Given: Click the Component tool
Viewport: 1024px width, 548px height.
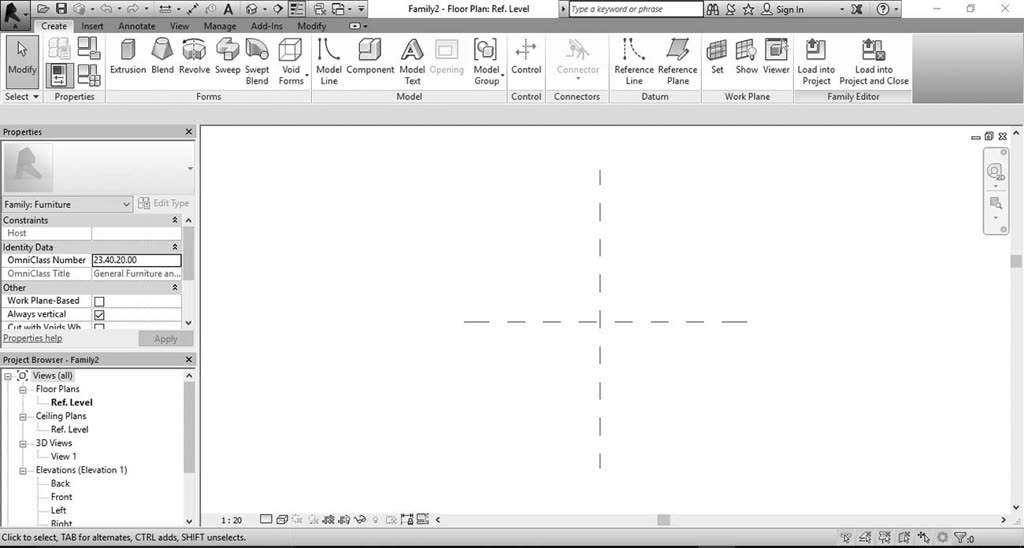Looking at the screenshot, I should [x=370, y=57].
